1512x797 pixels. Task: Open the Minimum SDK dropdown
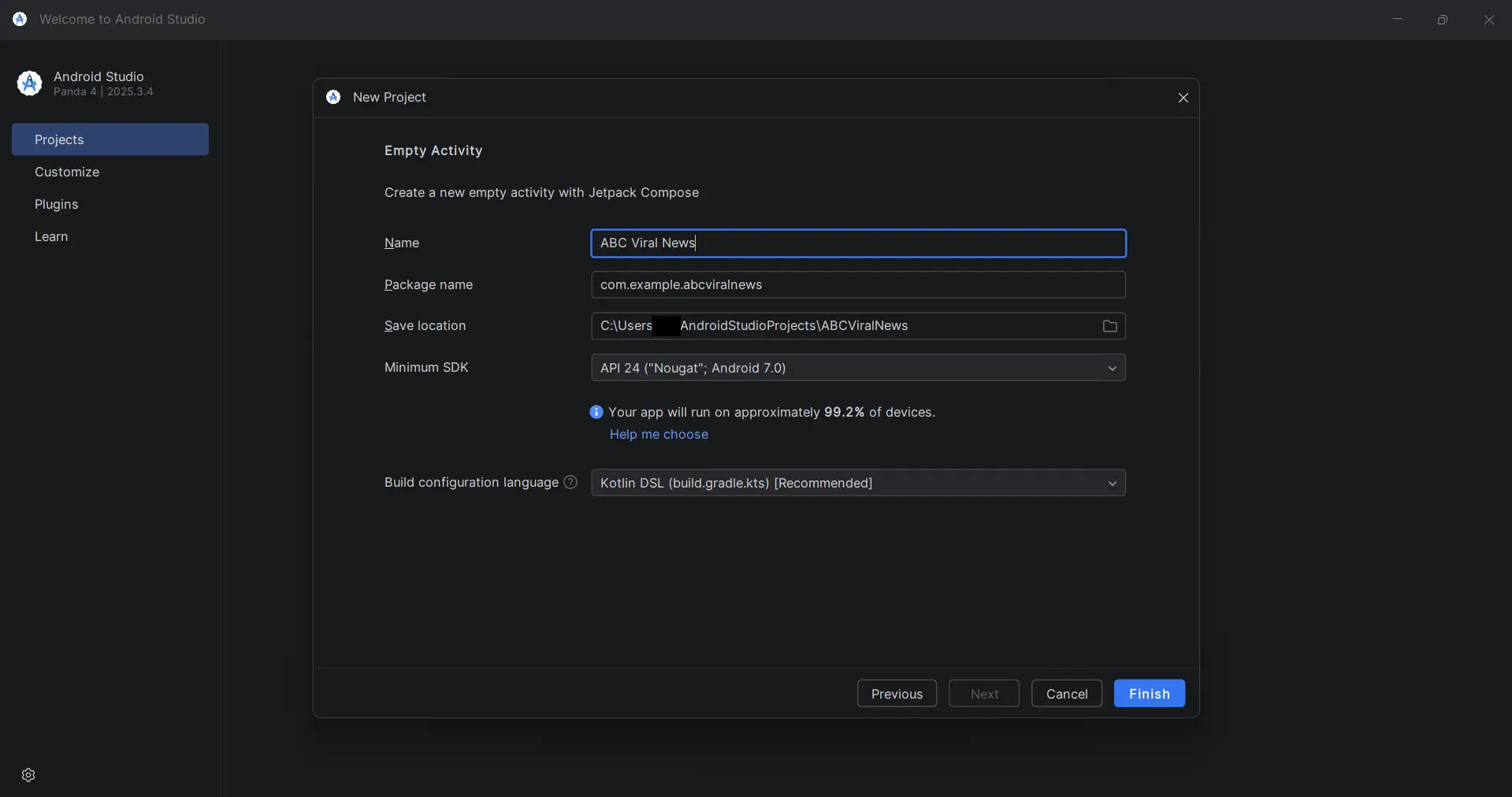click(x=858, y=368)
